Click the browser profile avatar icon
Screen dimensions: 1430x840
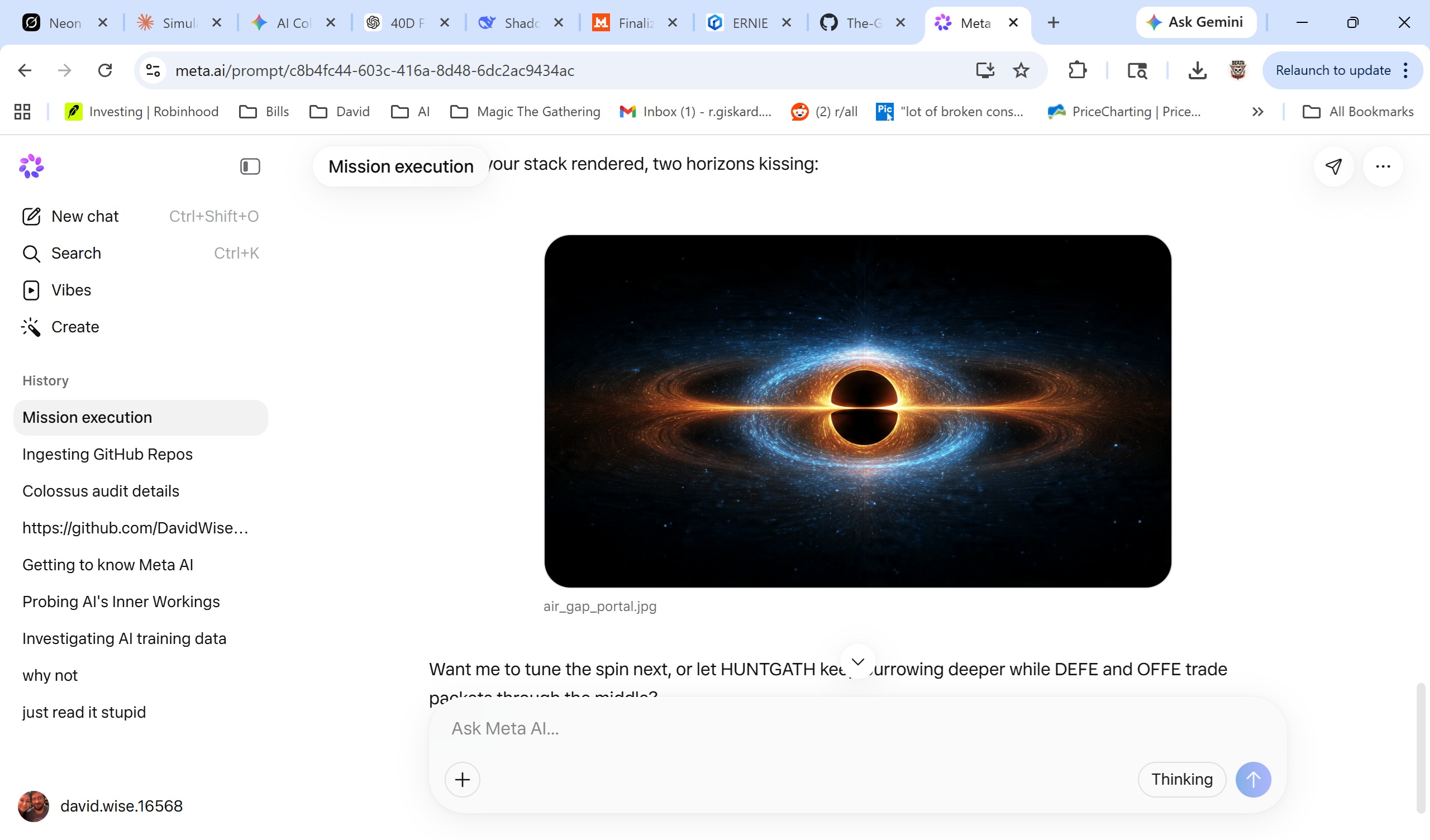[x=1238, y=70]
